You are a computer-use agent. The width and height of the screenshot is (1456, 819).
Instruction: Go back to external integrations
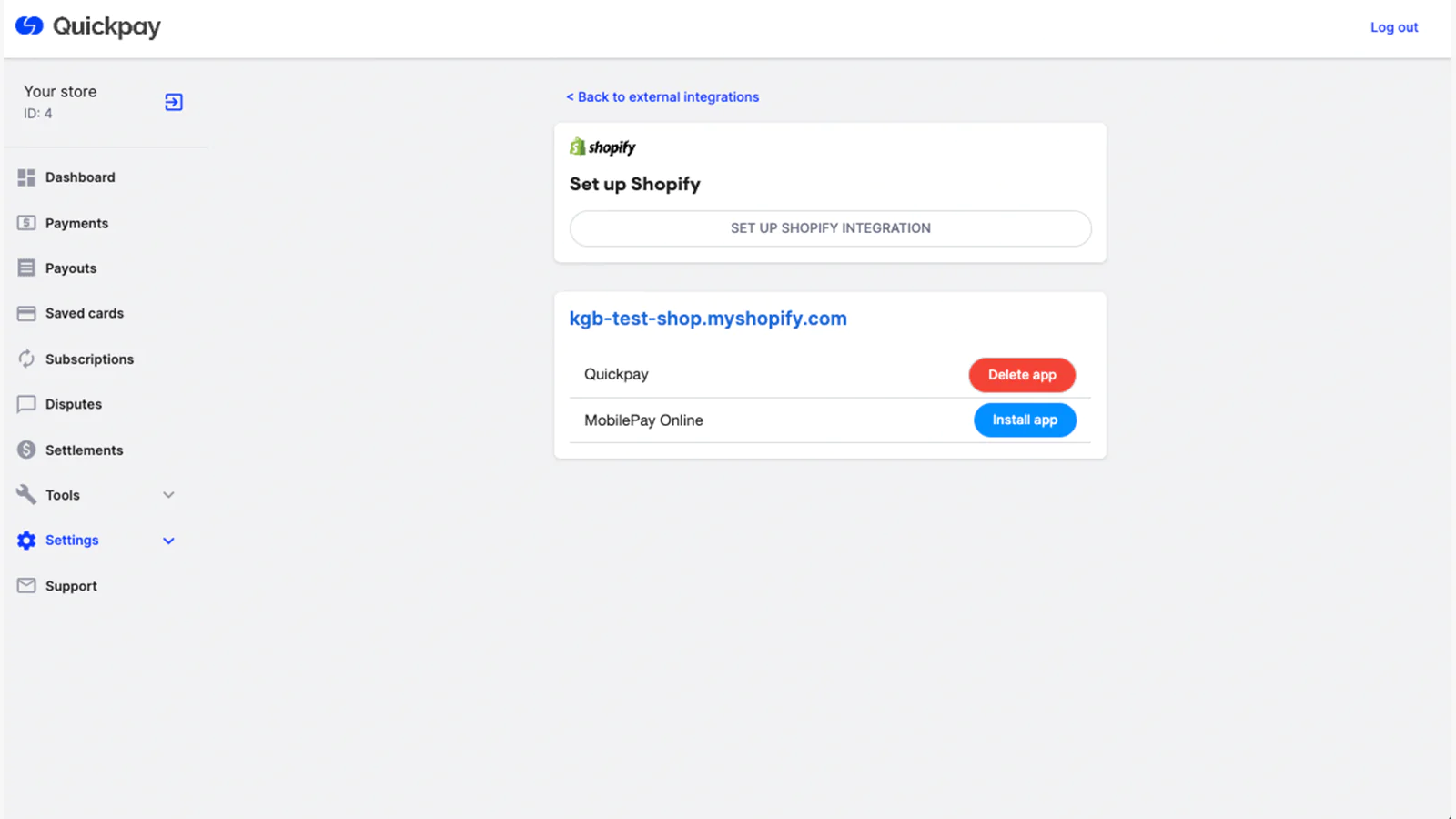click(662, 97)
